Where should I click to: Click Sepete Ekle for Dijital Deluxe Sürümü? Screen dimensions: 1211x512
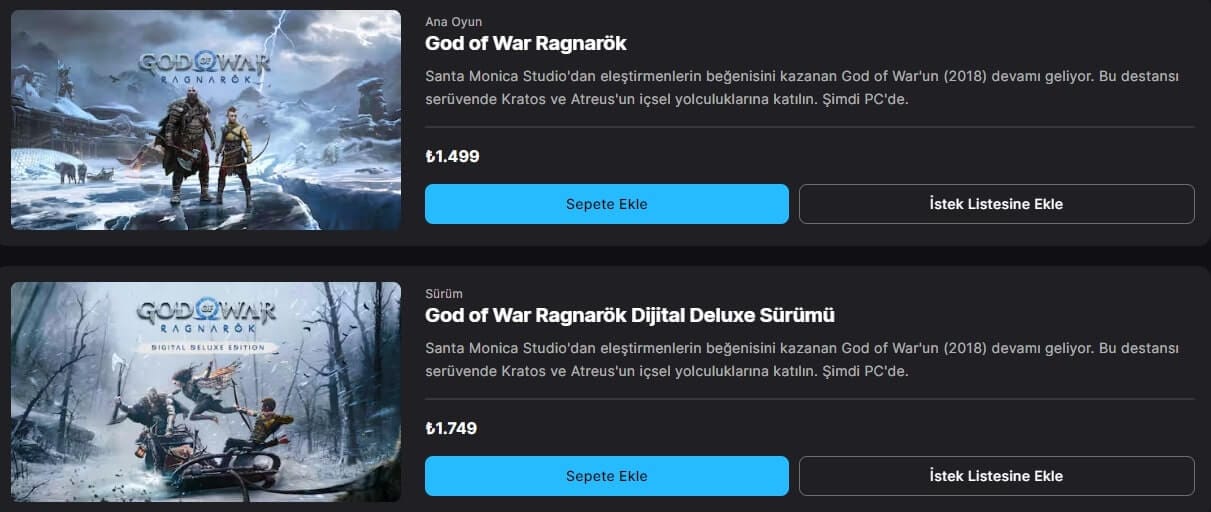click(606, 476)
